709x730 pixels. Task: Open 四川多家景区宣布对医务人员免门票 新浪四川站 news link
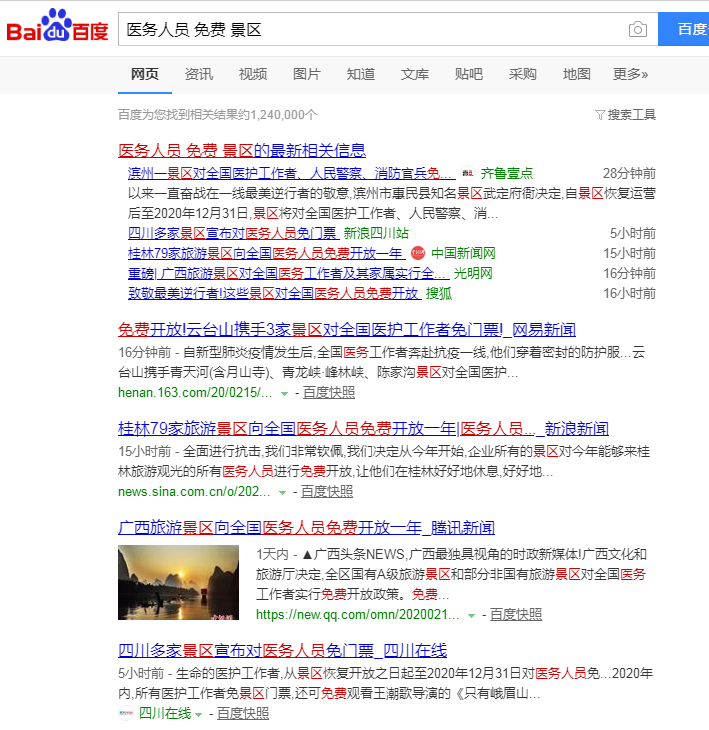(232, 233)
